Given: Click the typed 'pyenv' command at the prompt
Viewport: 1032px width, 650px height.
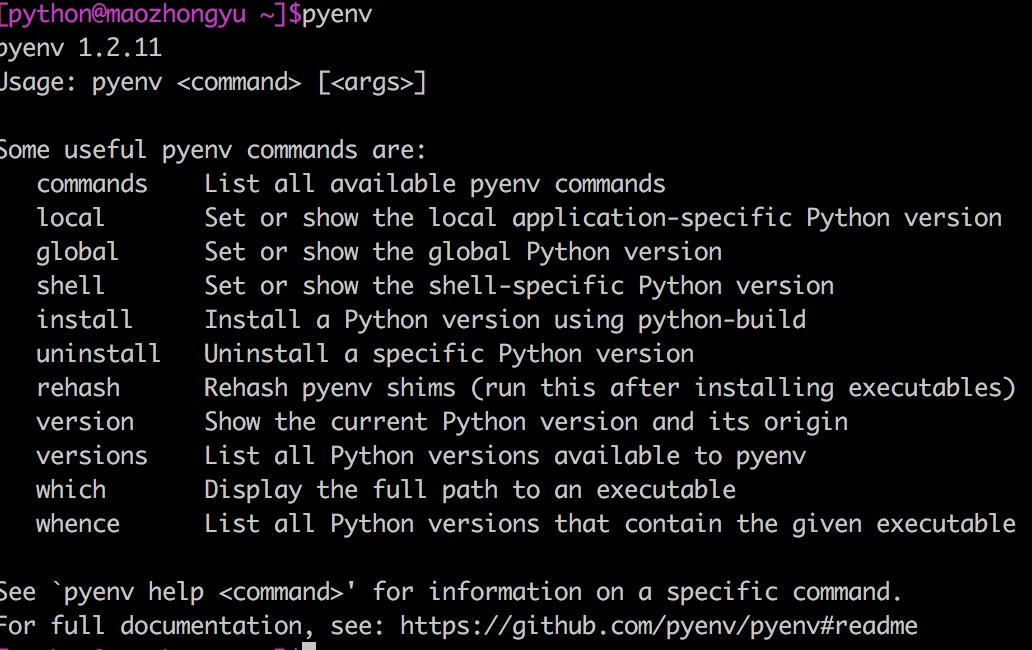Looking at the screenshot, I should click(338, 14).
